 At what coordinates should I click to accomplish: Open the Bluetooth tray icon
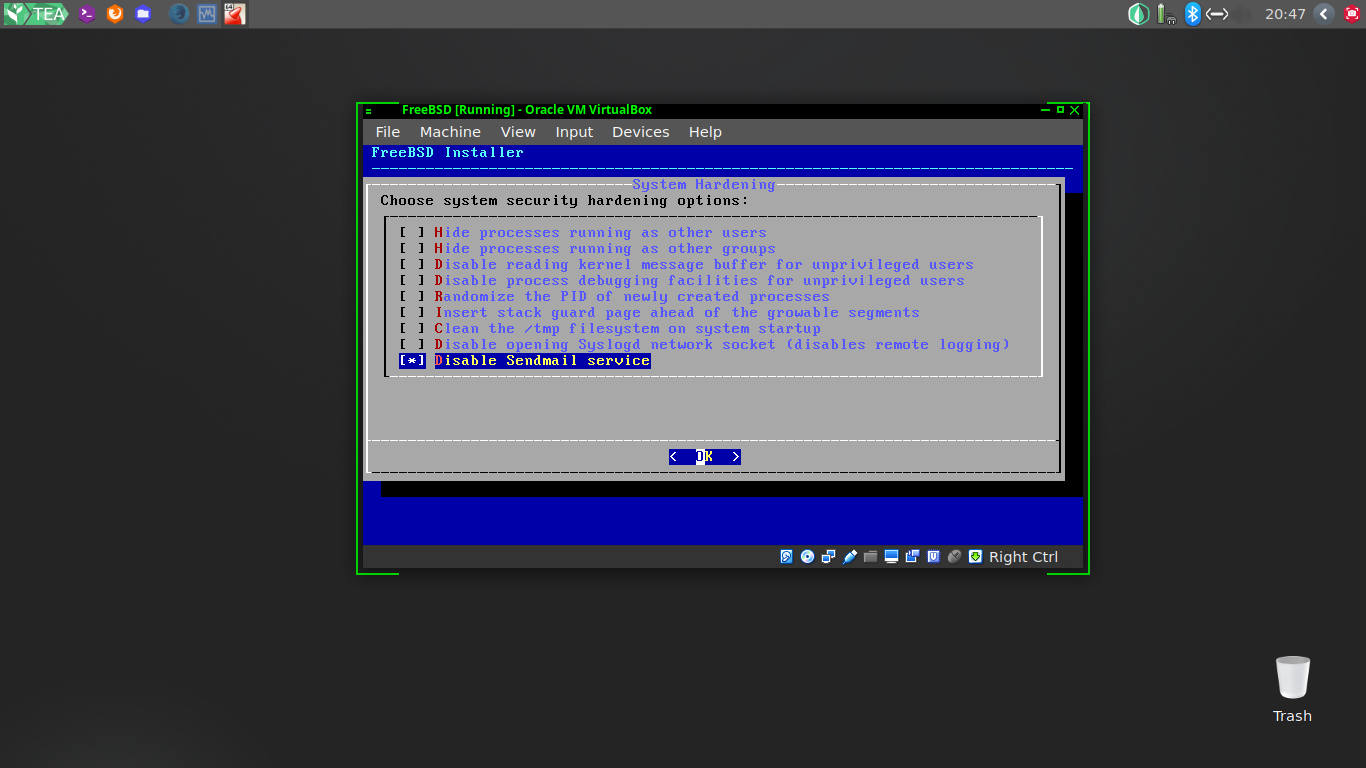click(x=1192, y=14)
